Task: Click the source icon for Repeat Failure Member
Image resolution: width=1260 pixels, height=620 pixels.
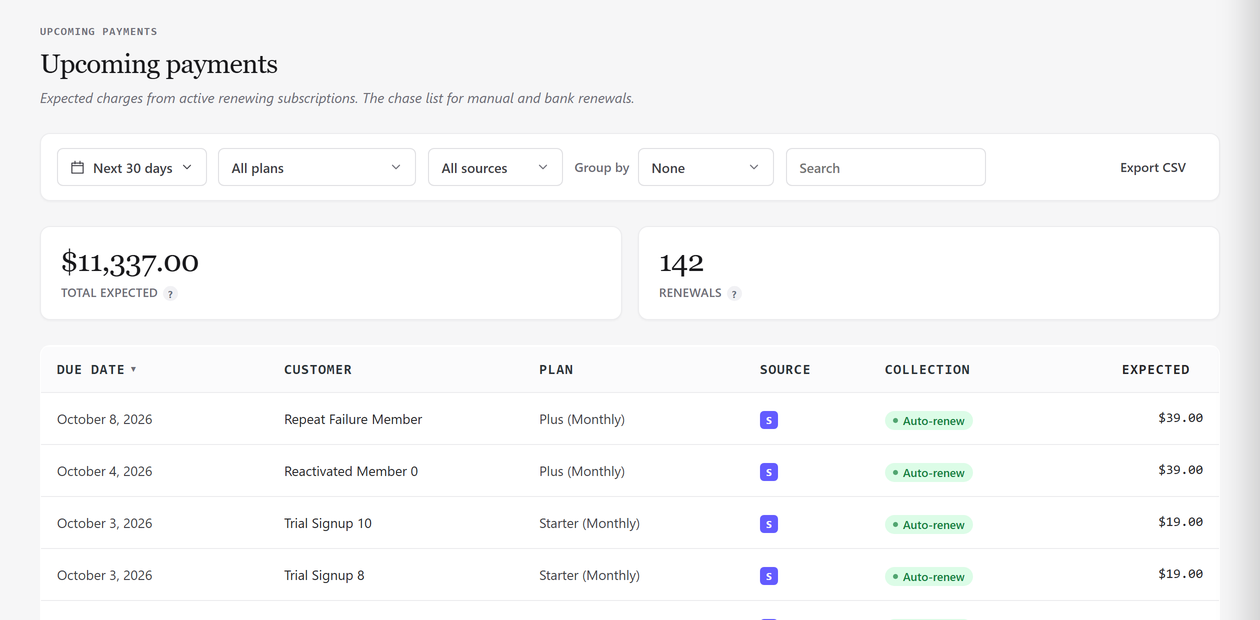Action: click(769, 420)
